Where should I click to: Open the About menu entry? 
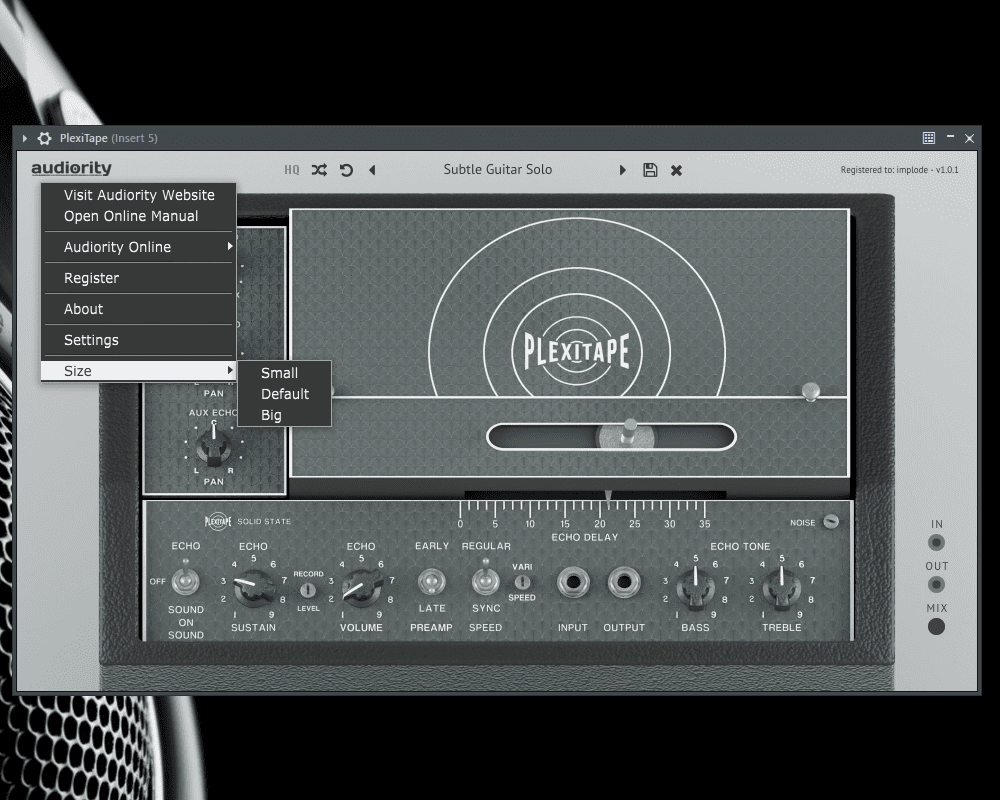point(138,309)
